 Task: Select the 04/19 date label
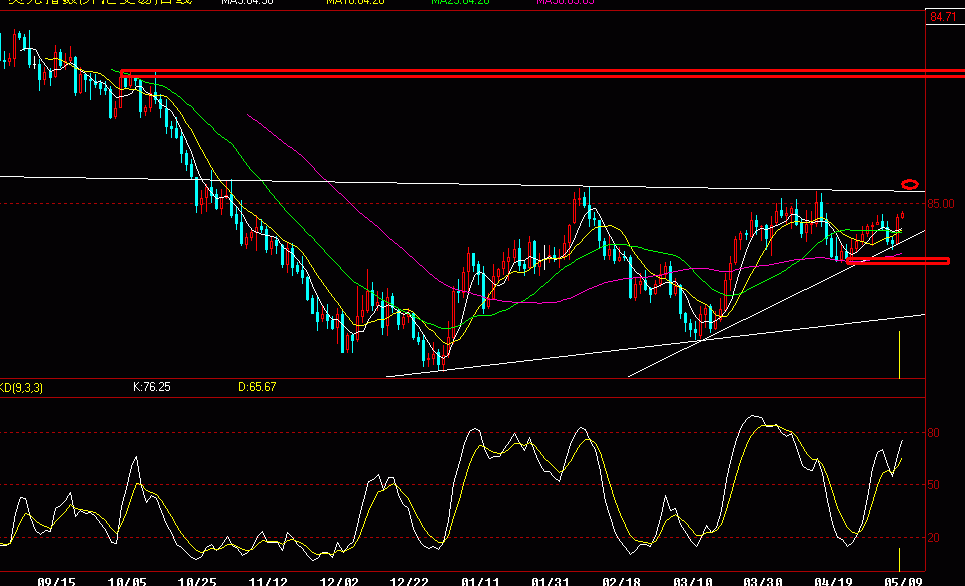833,581
